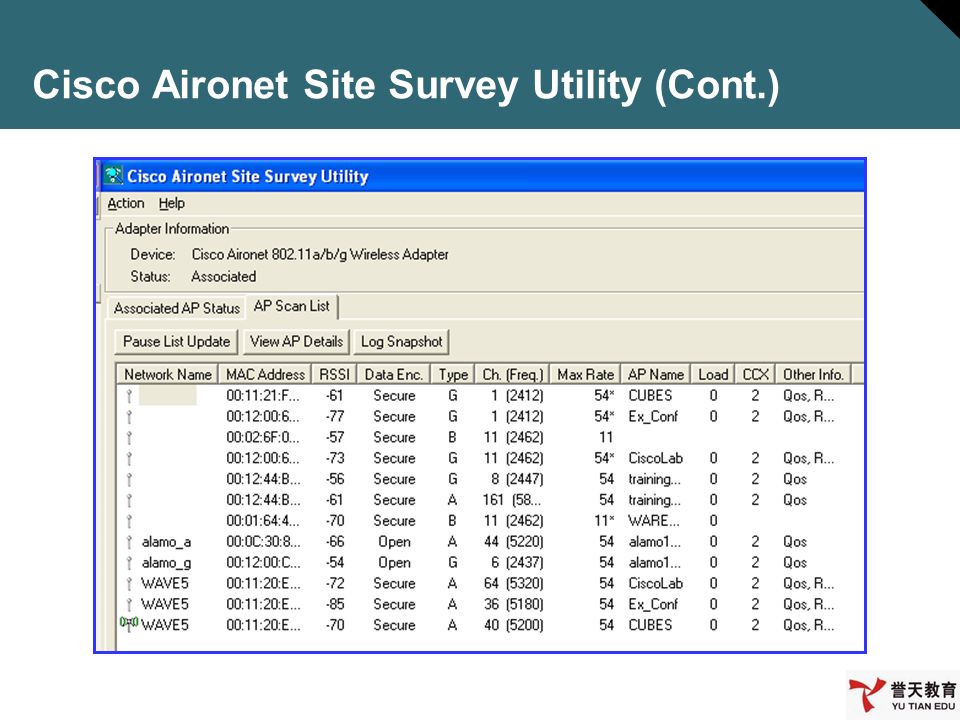Image resolution: width=960 pixels, height=720 pixels.
Task: Sort by the Network Name column header
Action: (x=167, y=374)
